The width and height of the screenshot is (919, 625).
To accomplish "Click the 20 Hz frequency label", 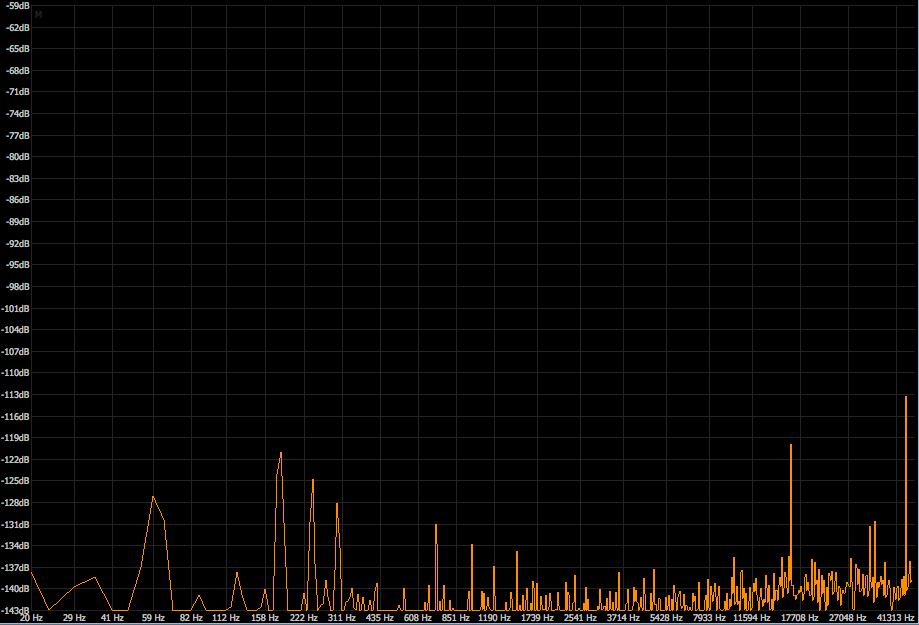I will tap(31, 617).
